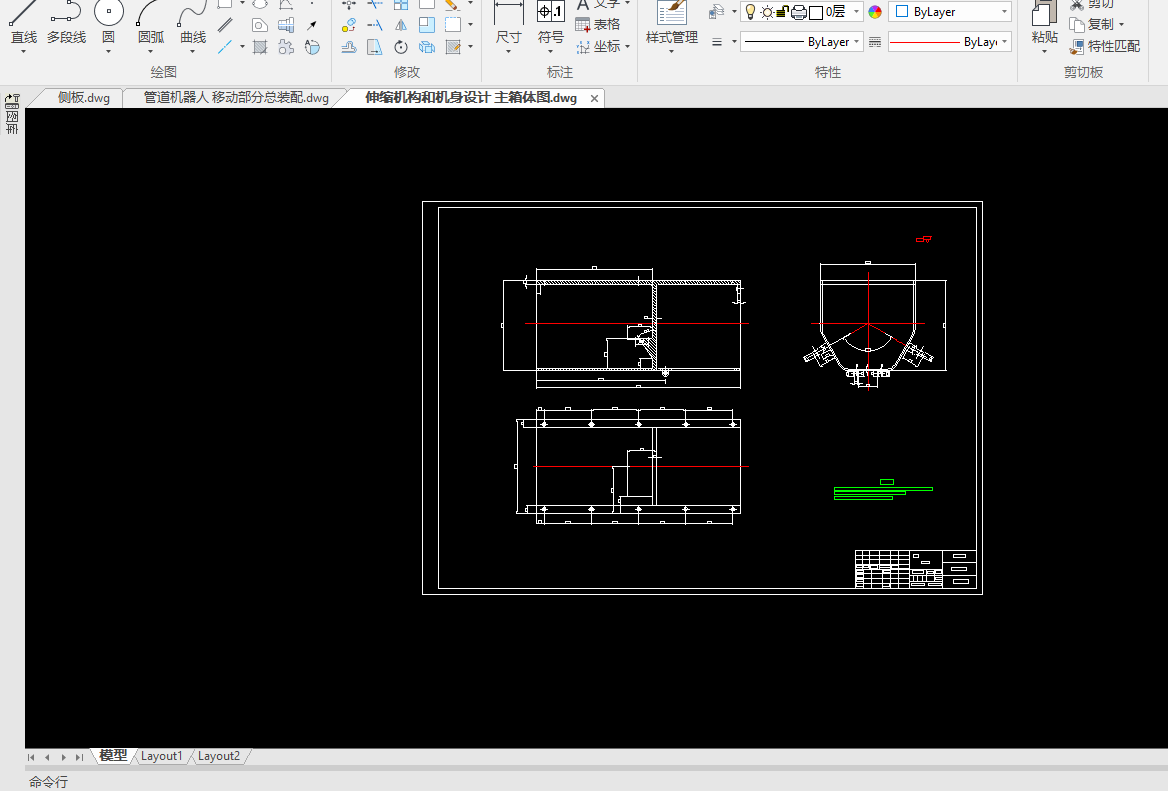The width and height of the screenshot is (1168, 791).
Task: Toggle the layer lock padlock icon
Action: (783, 12)
